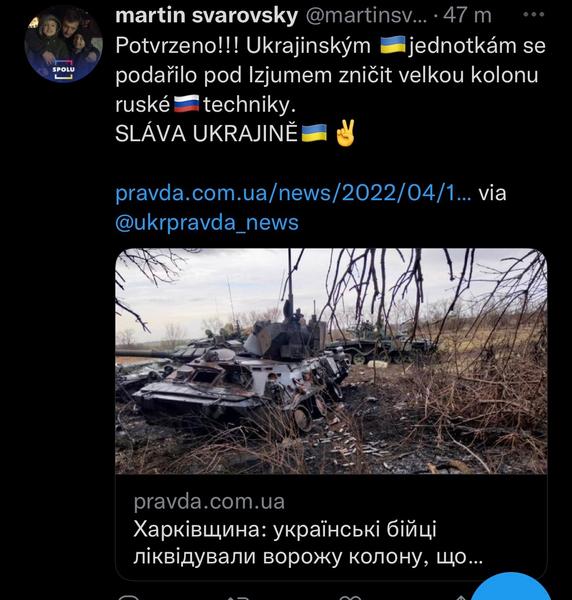Like the tweet with the heart icon
The image size is (572, 600).
[x=350, y=597]
